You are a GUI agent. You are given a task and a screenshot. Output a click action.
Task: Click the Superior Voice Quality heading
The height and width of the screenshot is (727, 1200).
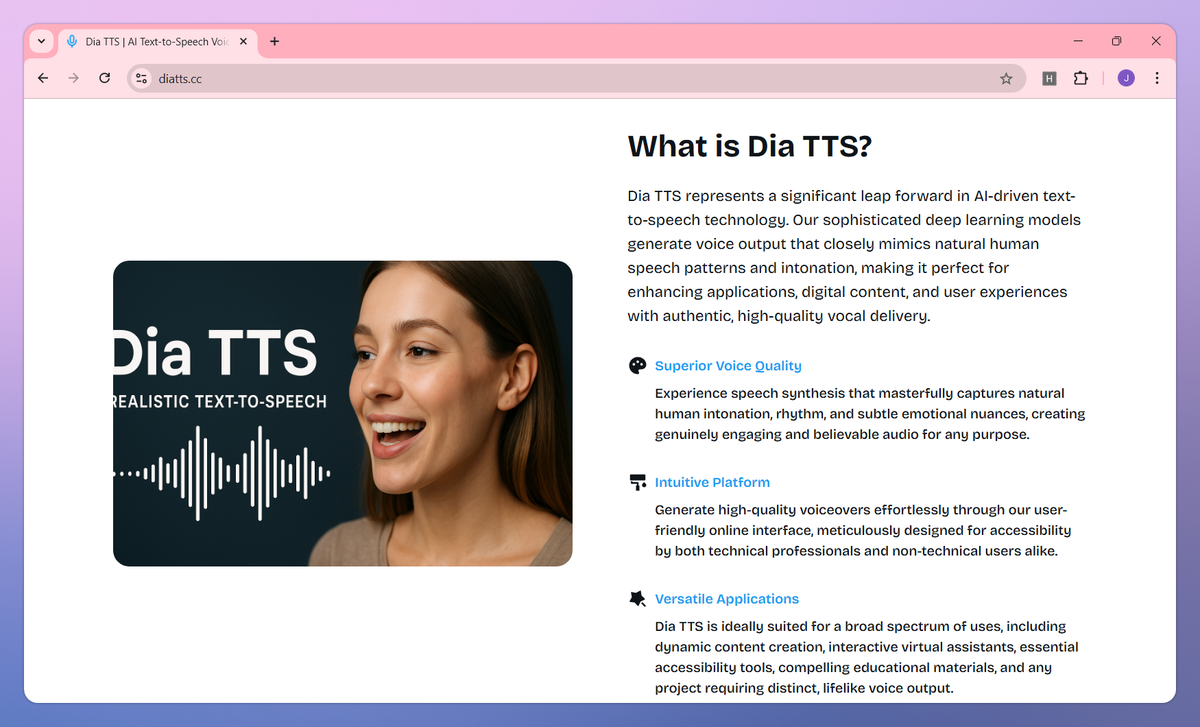click(x=728, y=366)
